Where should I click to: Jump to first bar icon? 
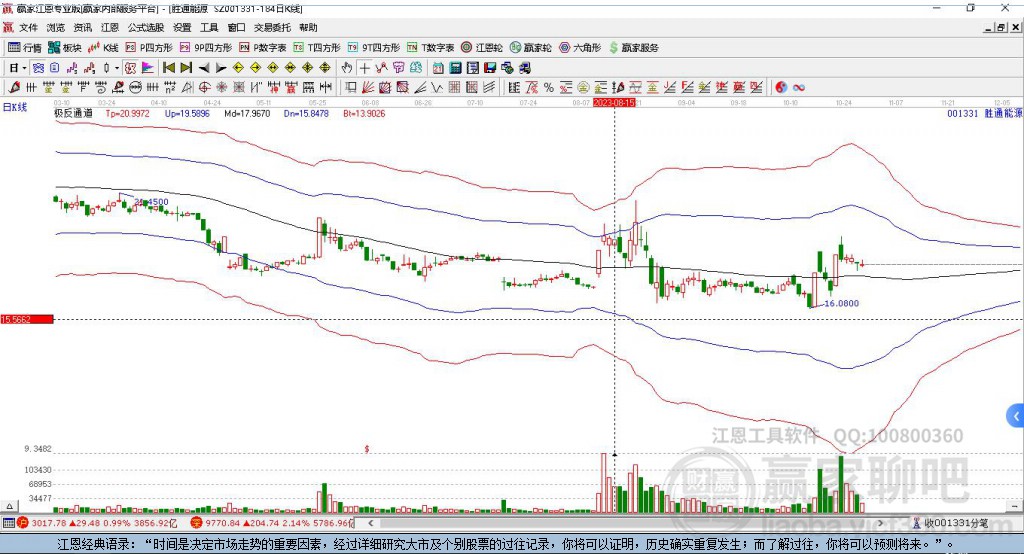[168, 68]
